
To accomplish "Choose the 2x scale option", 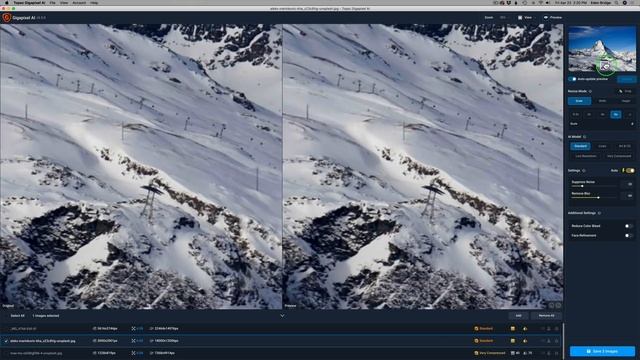I will 589,115.
